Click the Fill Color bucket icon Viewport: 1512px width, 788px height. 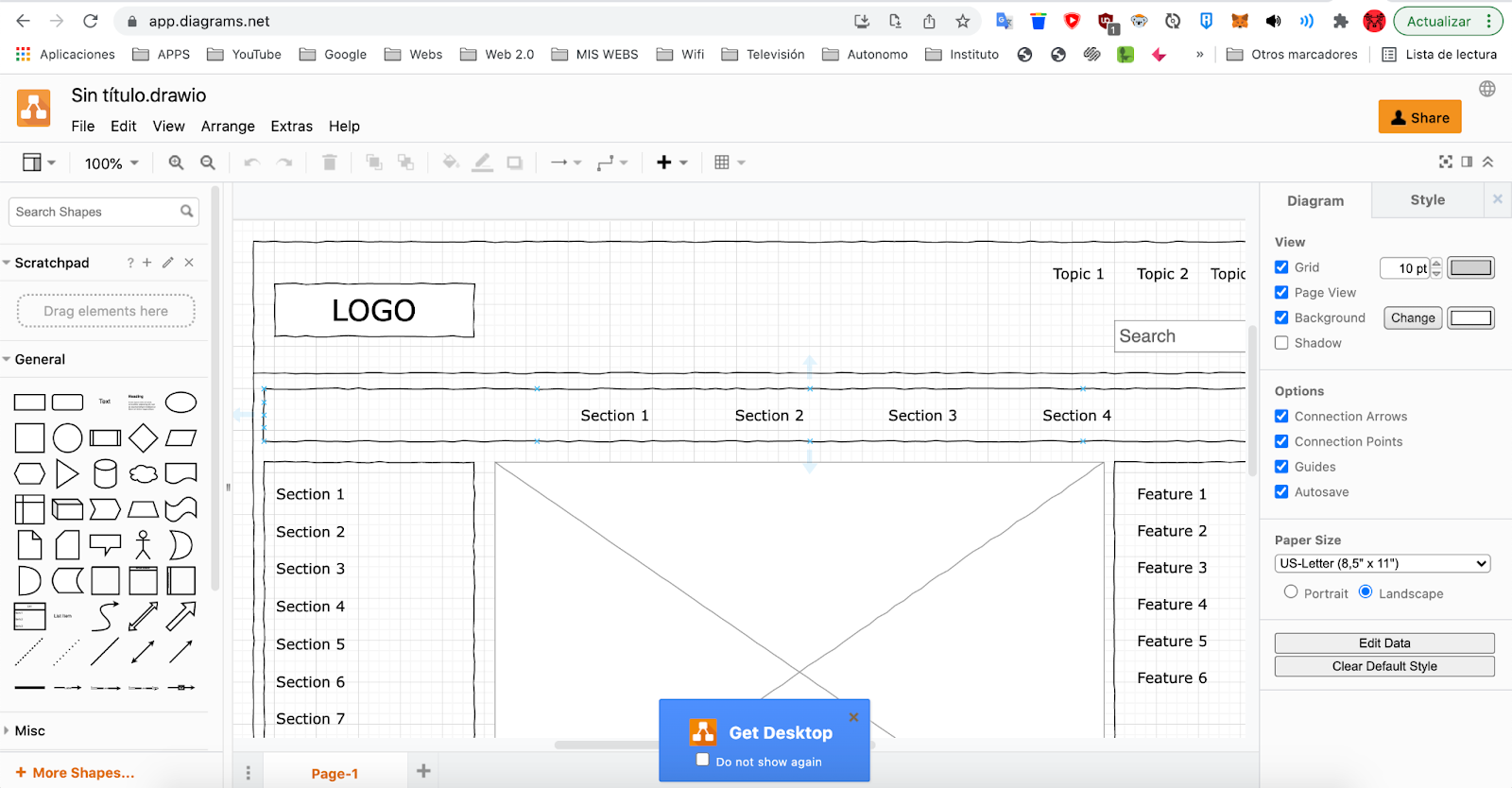[451, 163]
